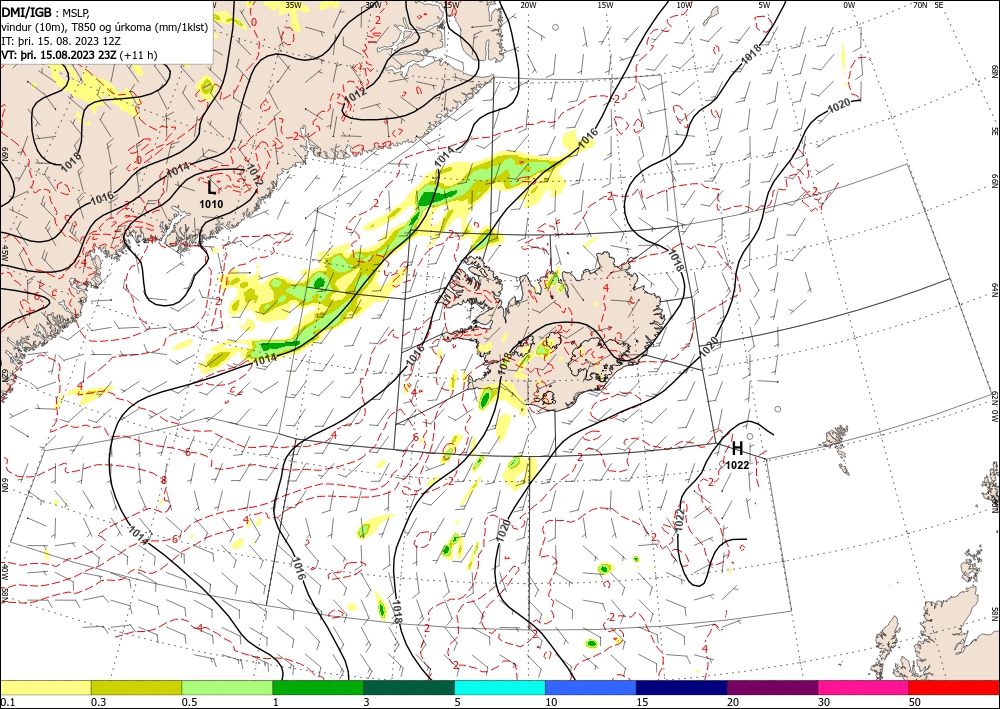Click the pale yellow 0.1 legend swatch

point(45,687)
